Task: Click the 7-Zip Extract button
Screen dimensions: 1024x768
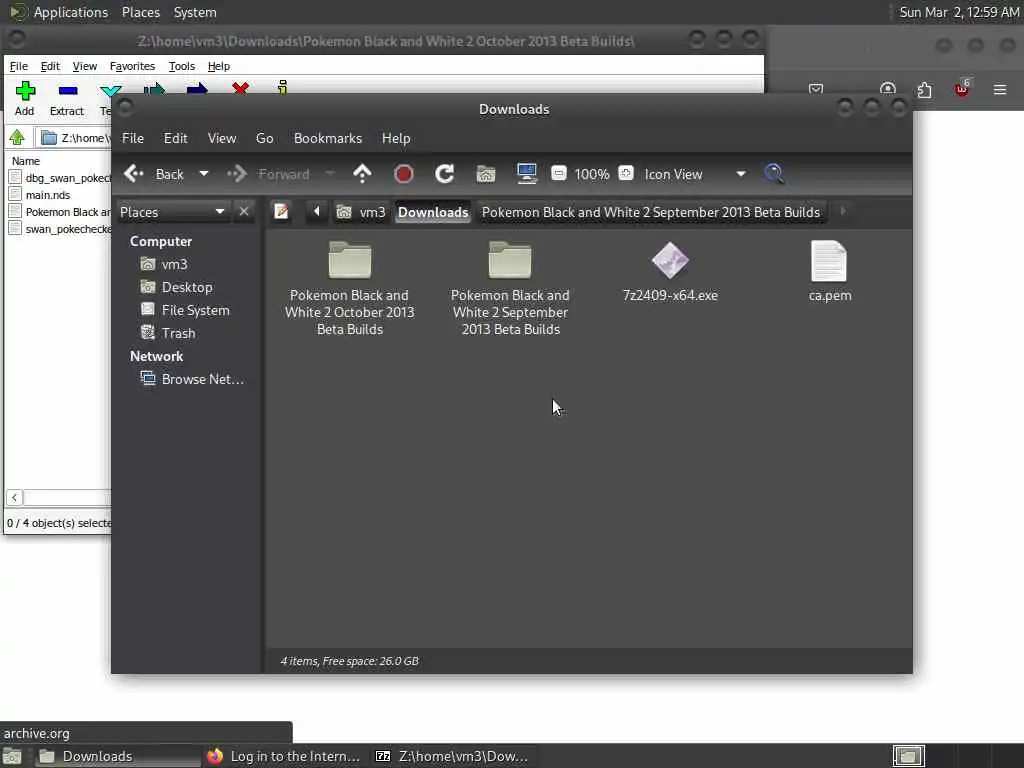Action: (x=67, y=99)
